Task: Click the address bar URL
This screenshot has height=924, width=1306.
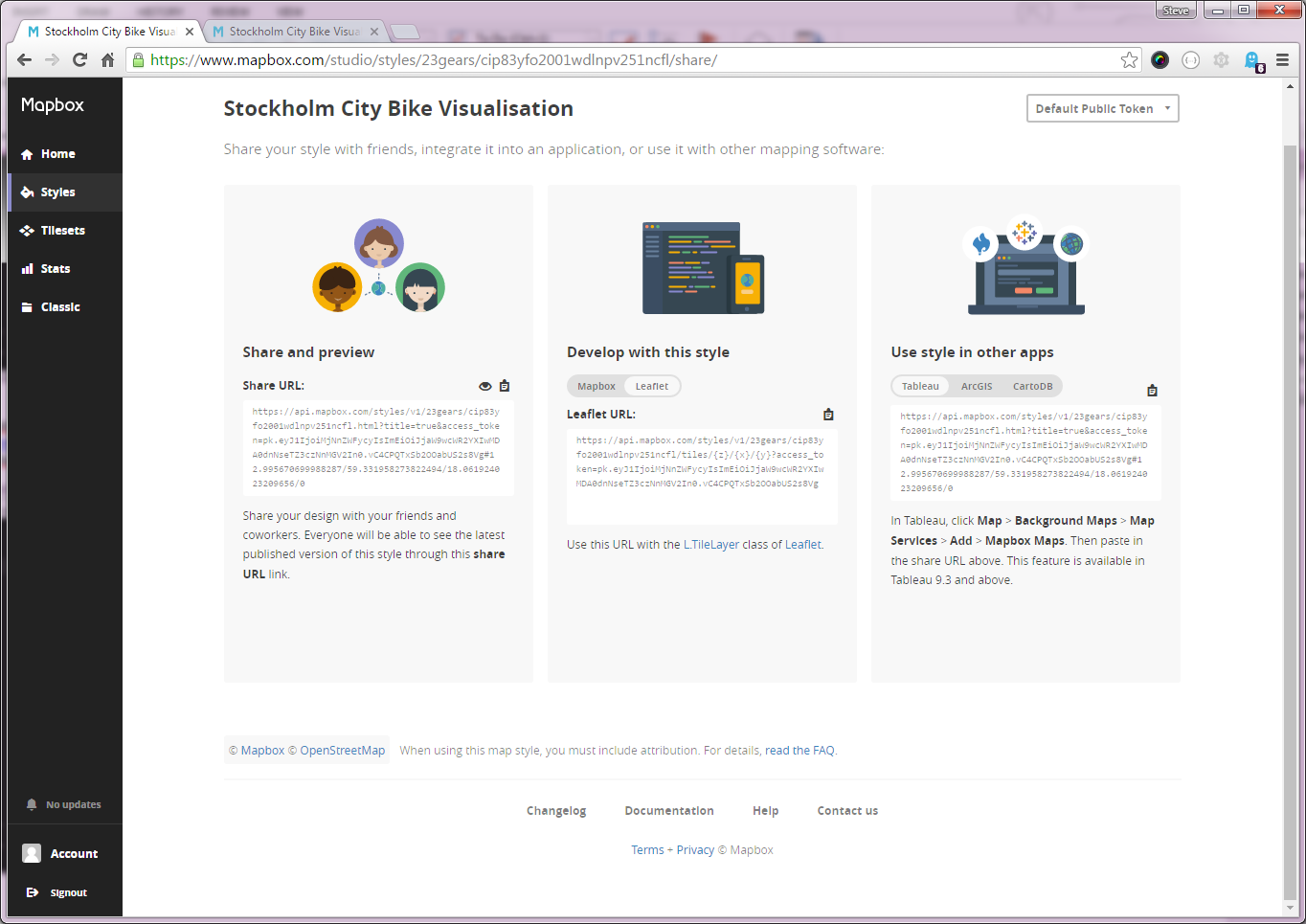Action: point(434,60)
